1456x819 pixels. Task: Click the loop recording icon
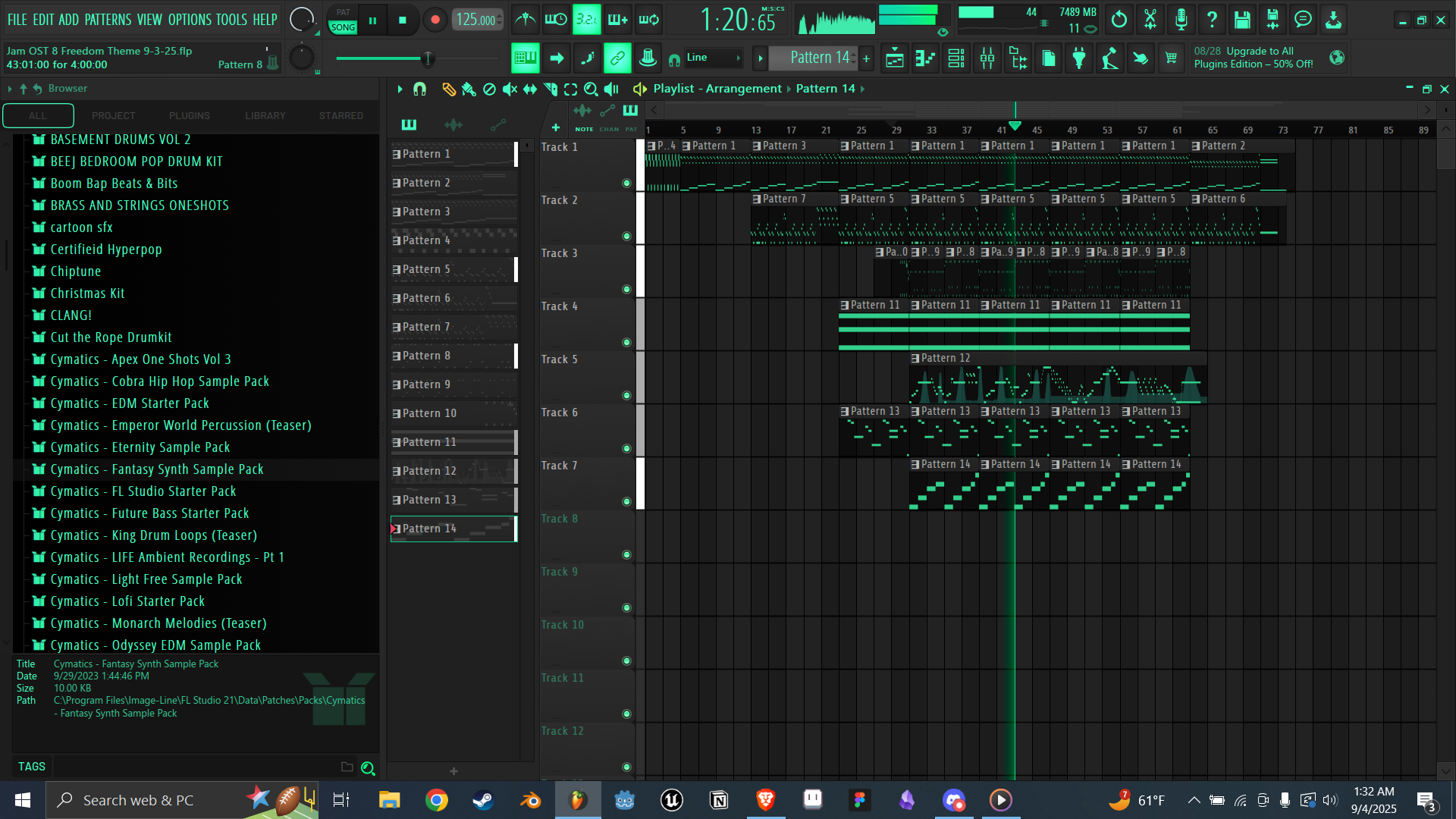[649, 20]
